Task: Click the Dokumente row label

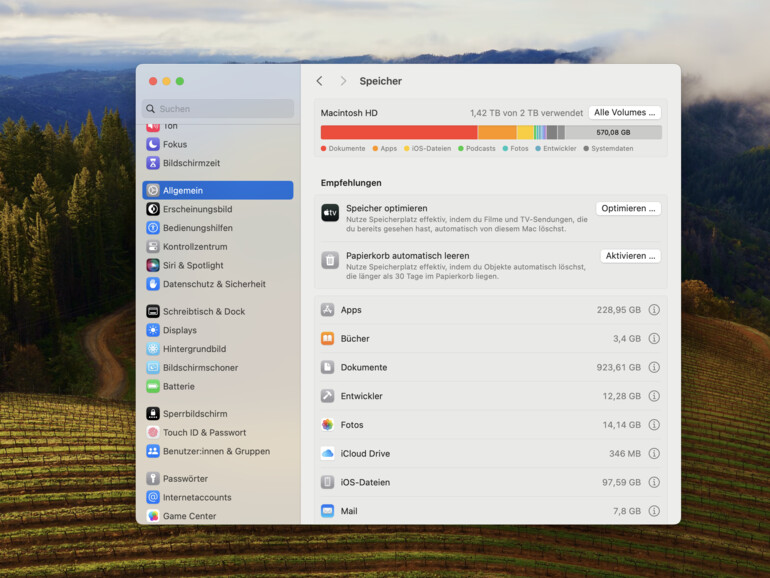Action: coord(364,367)
